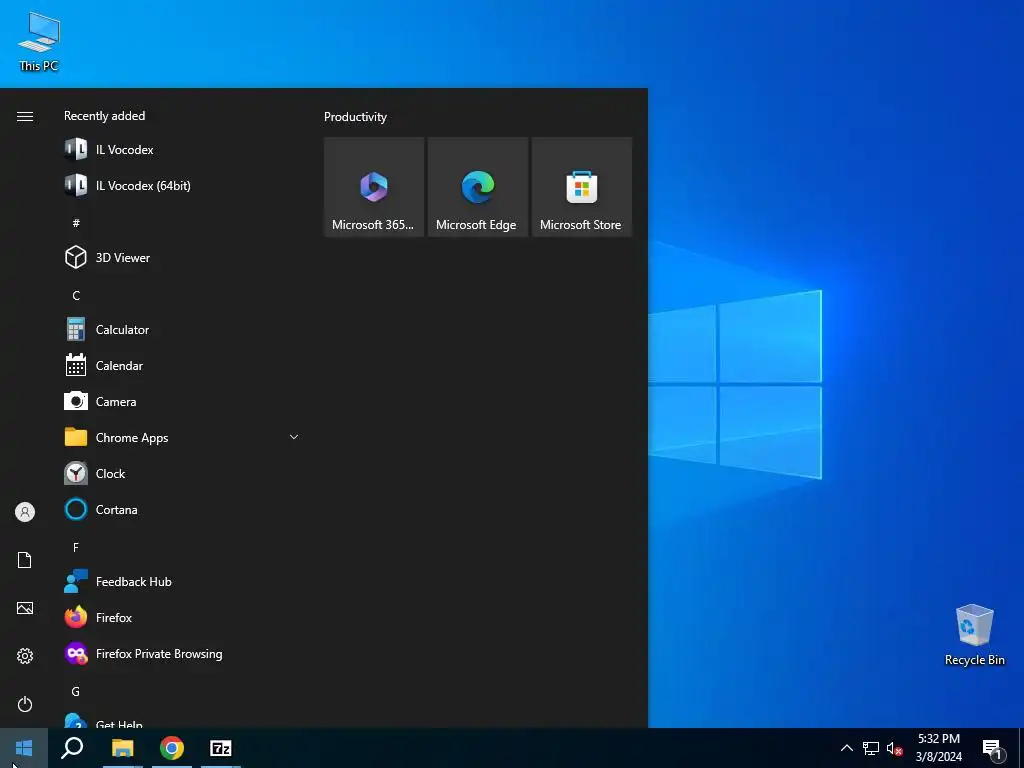1024x768 pixels.
Task: Open File Explorer on taskbar
Action: coord(122,748)
